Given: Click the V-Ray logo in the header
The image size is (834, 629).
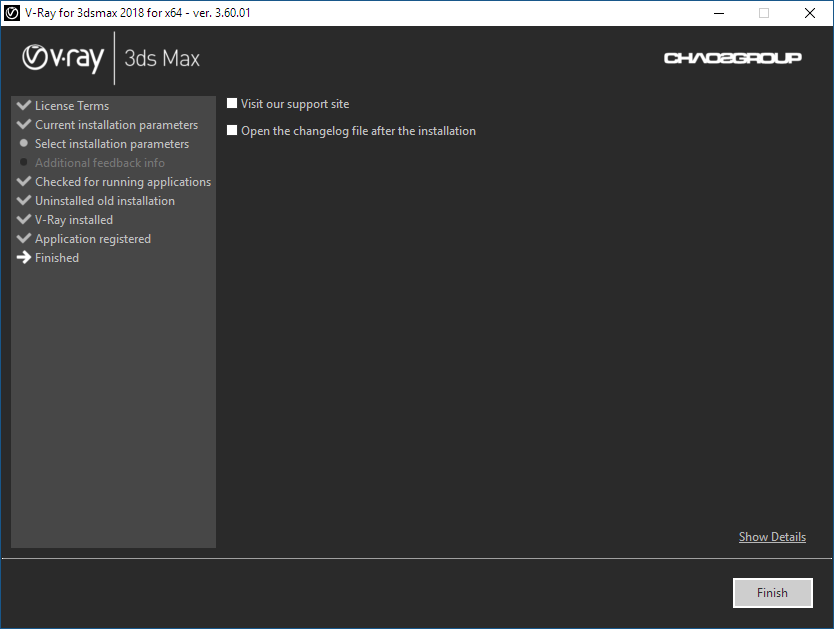Looking at the screenshot, I should (63, 58).
